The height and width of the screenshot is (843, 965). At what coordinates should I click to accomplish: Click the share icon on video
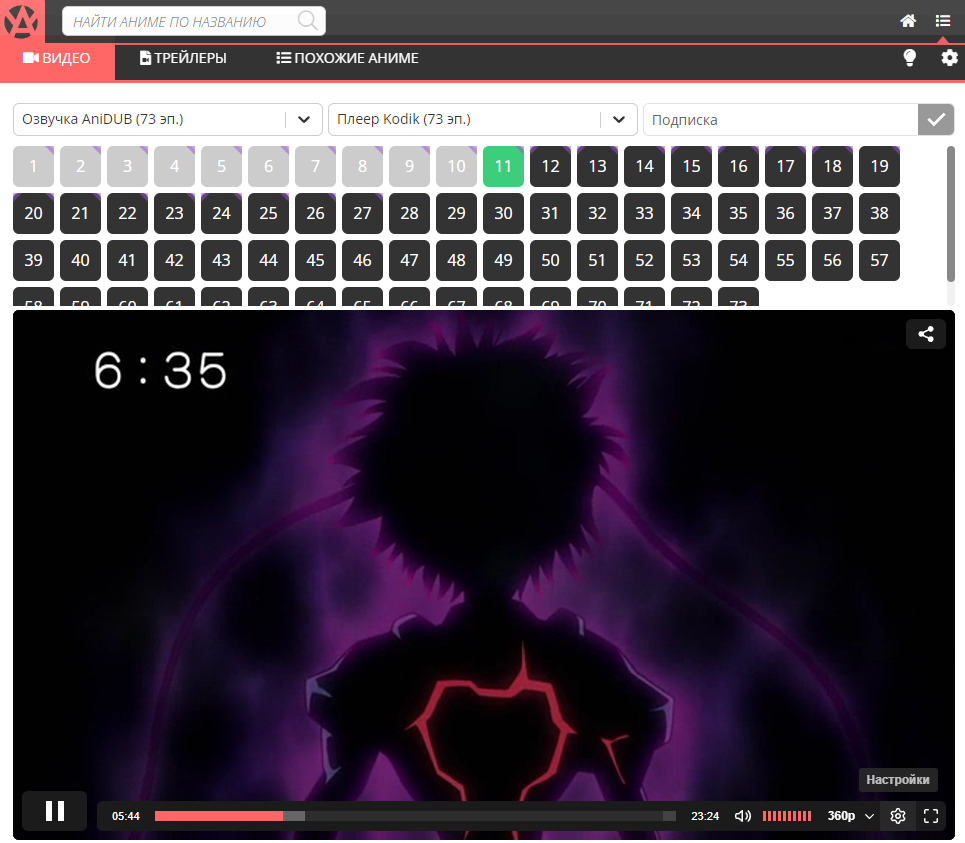tap(926, 335)
